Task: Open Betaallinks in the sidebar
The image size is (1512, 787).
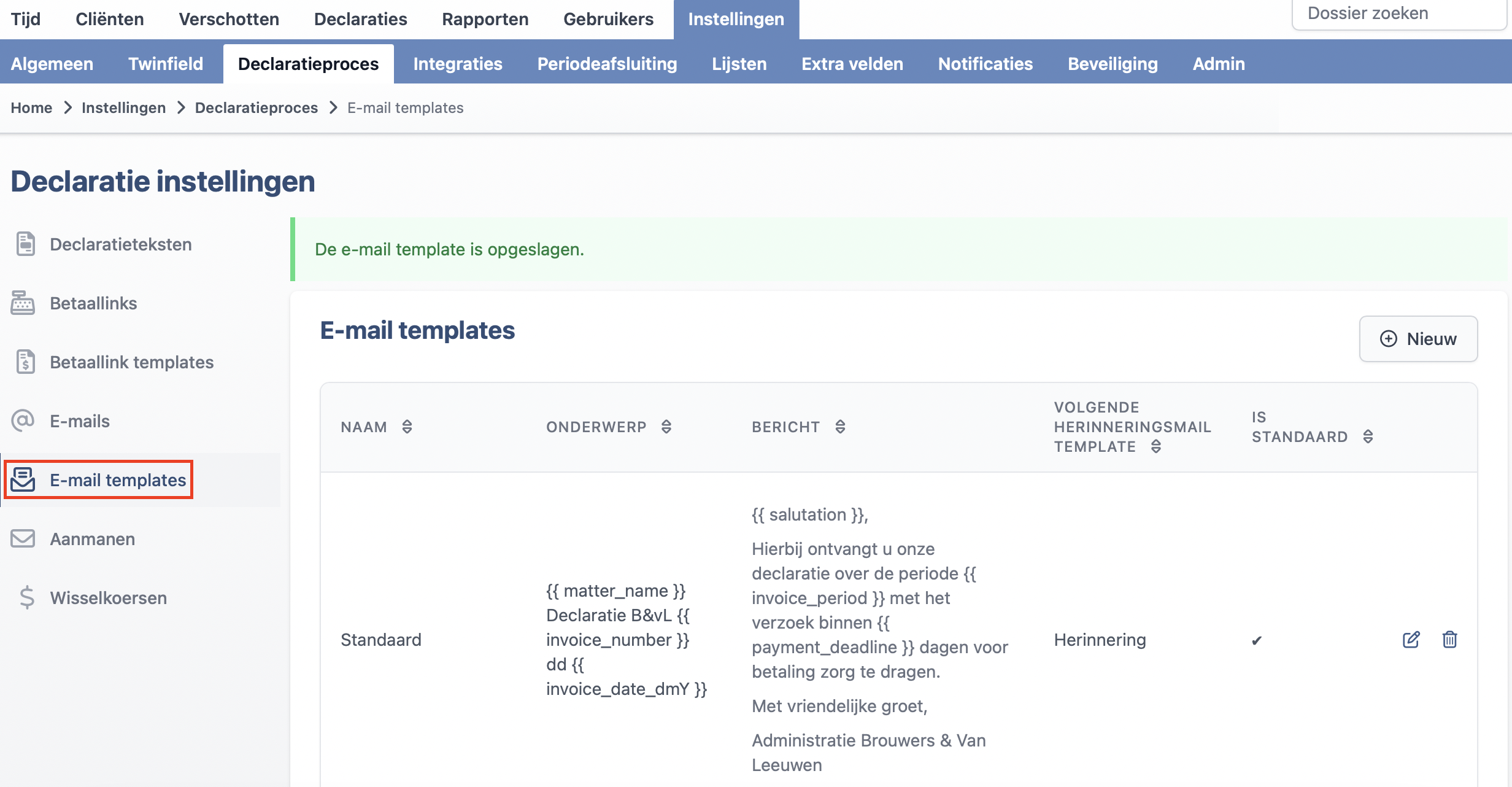Action: pos(93,303)
